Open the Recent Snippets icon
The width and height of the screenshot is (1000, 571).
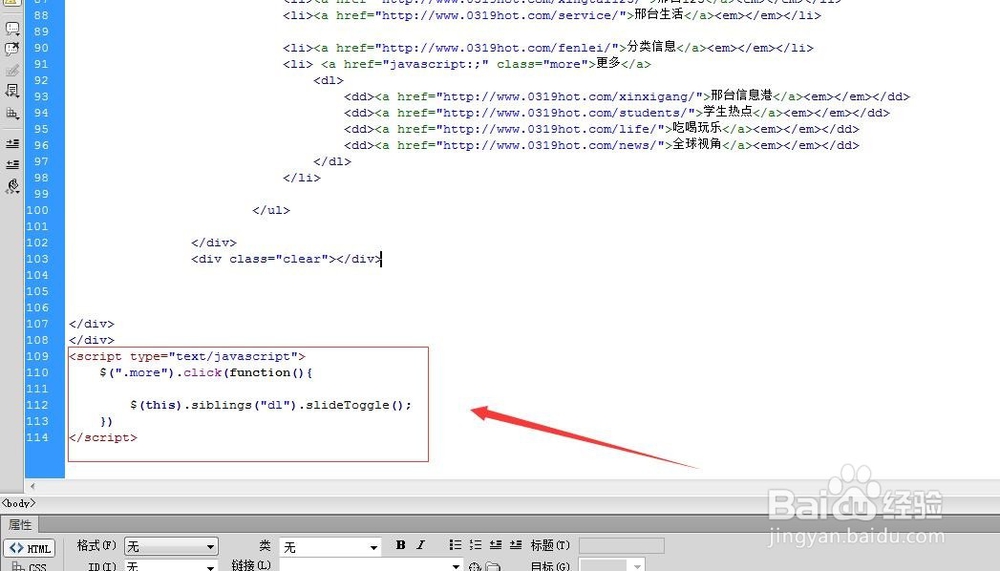tap(12, 91)
